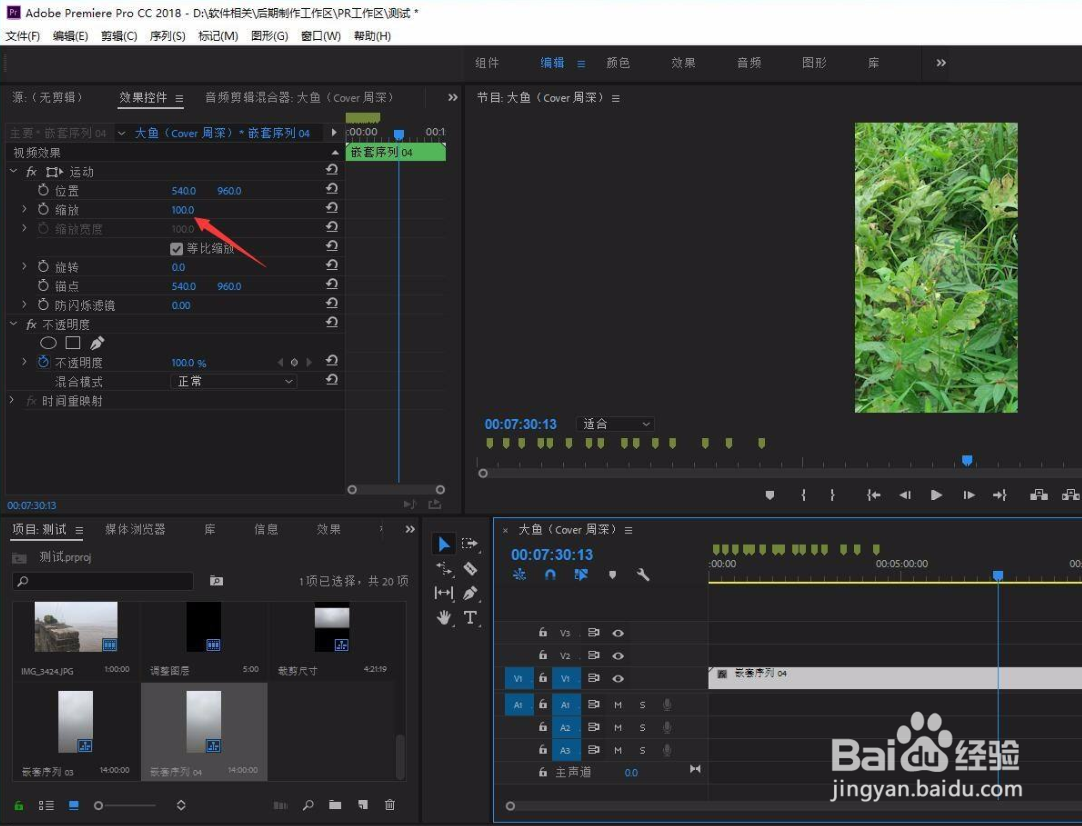
Task: Switch to the Color workspace tab
Action: point(618,63)
